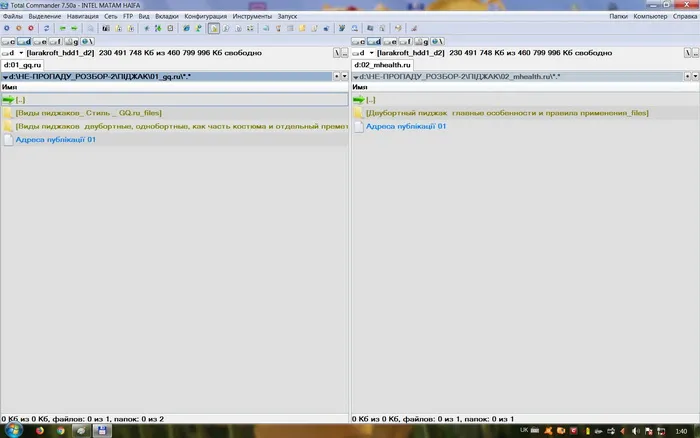Image resolution: width=700 pixels, height=438 pixels.
Task: Open the Конфигурация menu
Action: click(205, 16)
